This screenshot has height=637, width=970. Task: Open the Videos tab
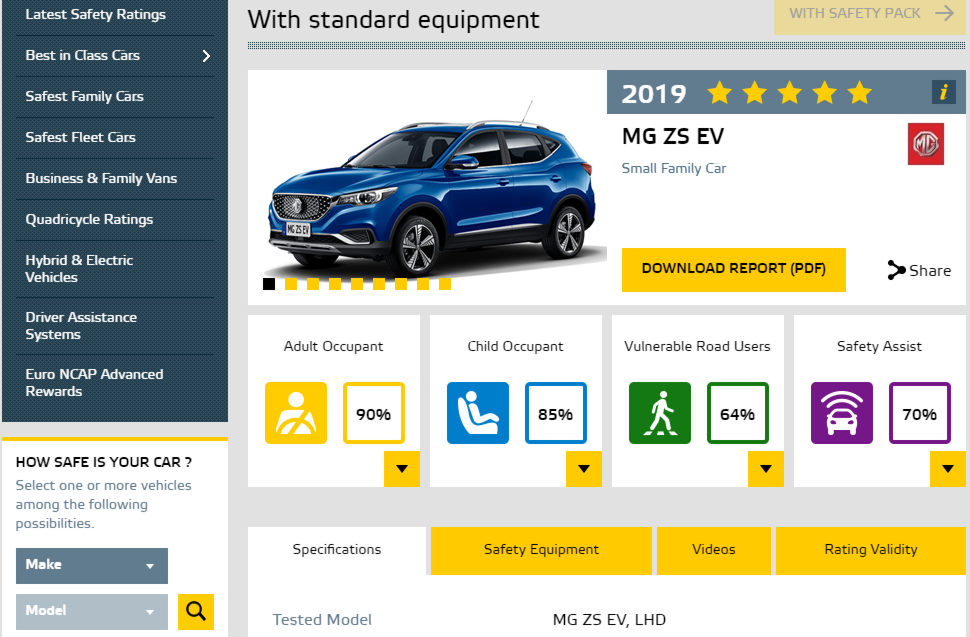(713, 550)
